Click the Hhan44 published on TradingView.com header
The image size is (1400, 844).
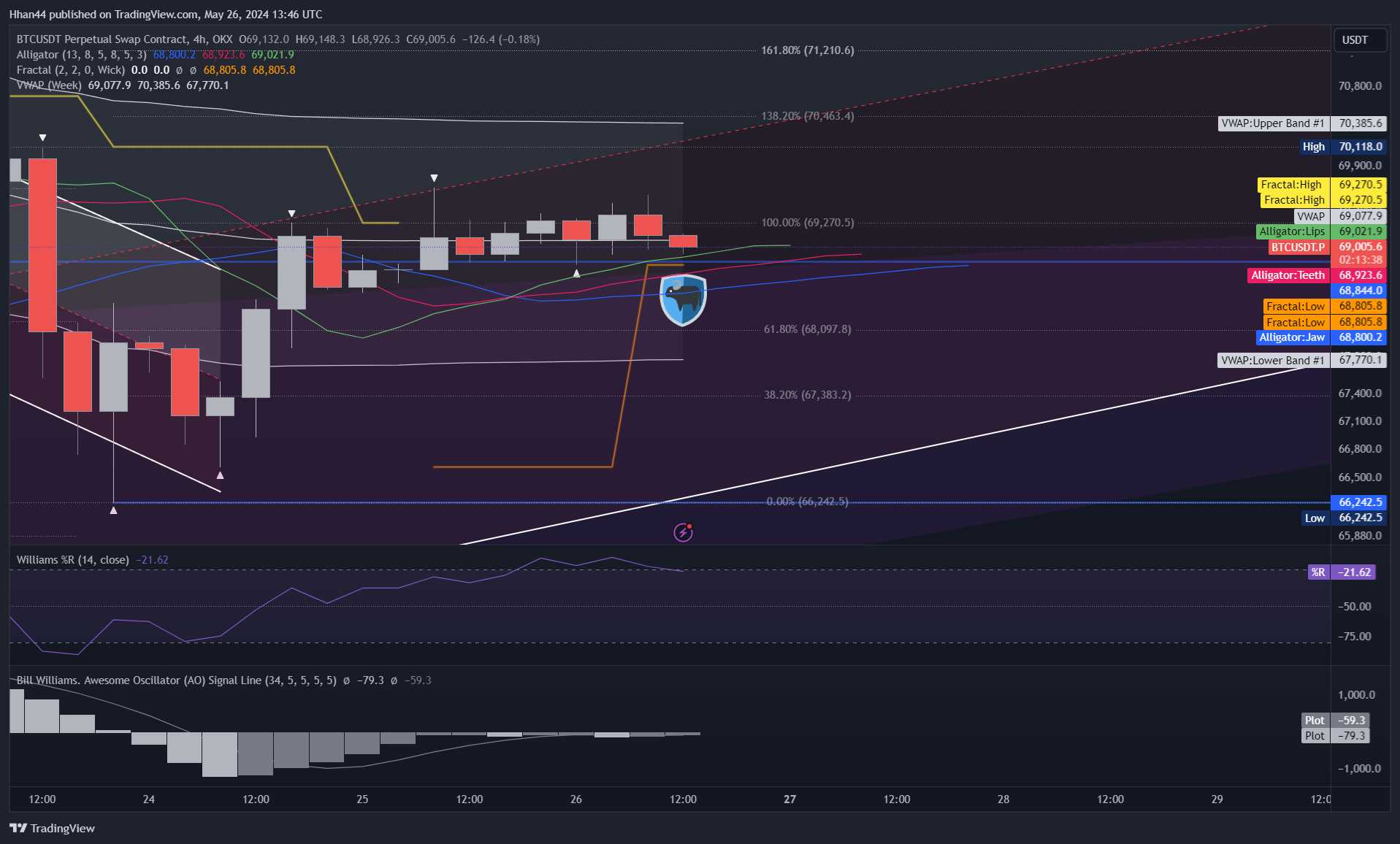click(166, 15)
